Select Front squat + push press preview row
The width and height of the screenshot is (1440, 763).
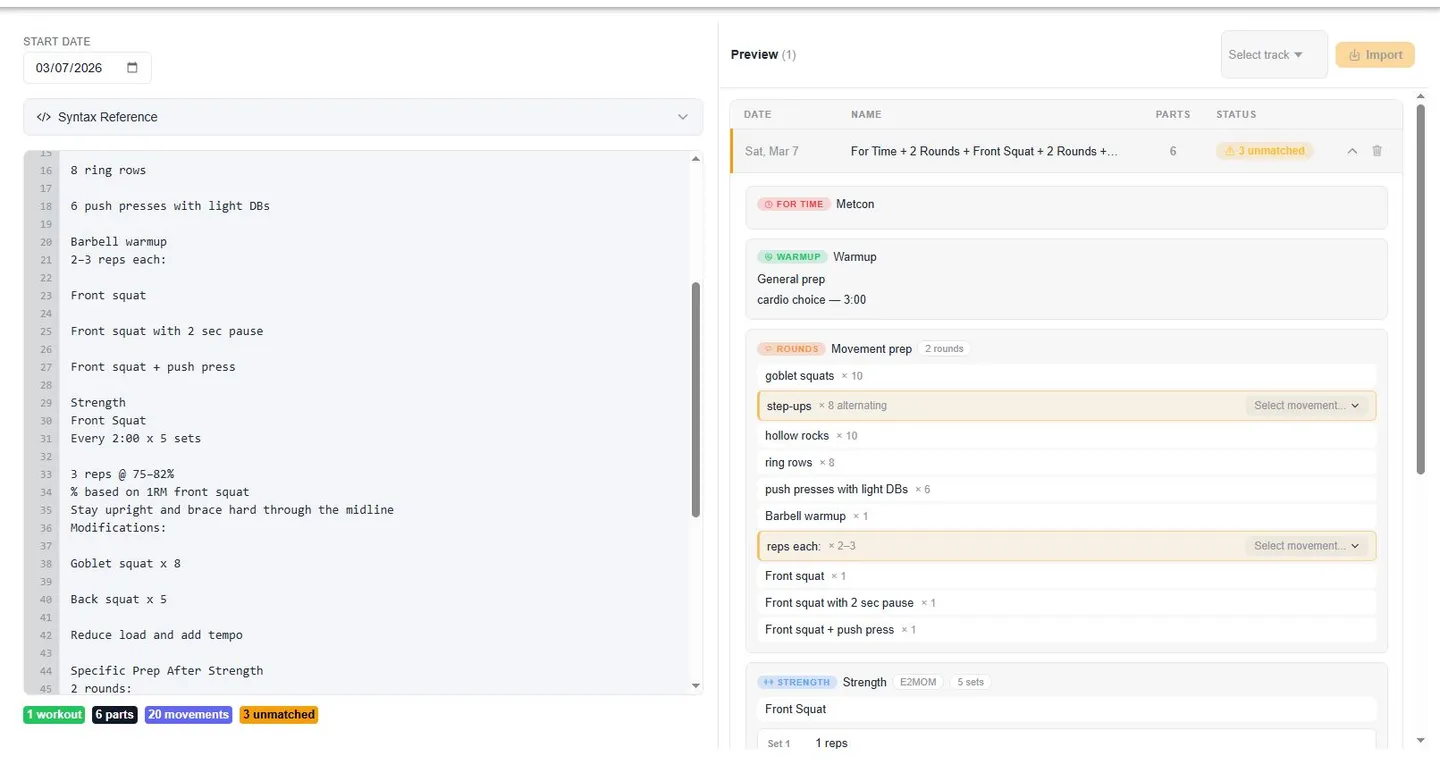pos(1066,630)
